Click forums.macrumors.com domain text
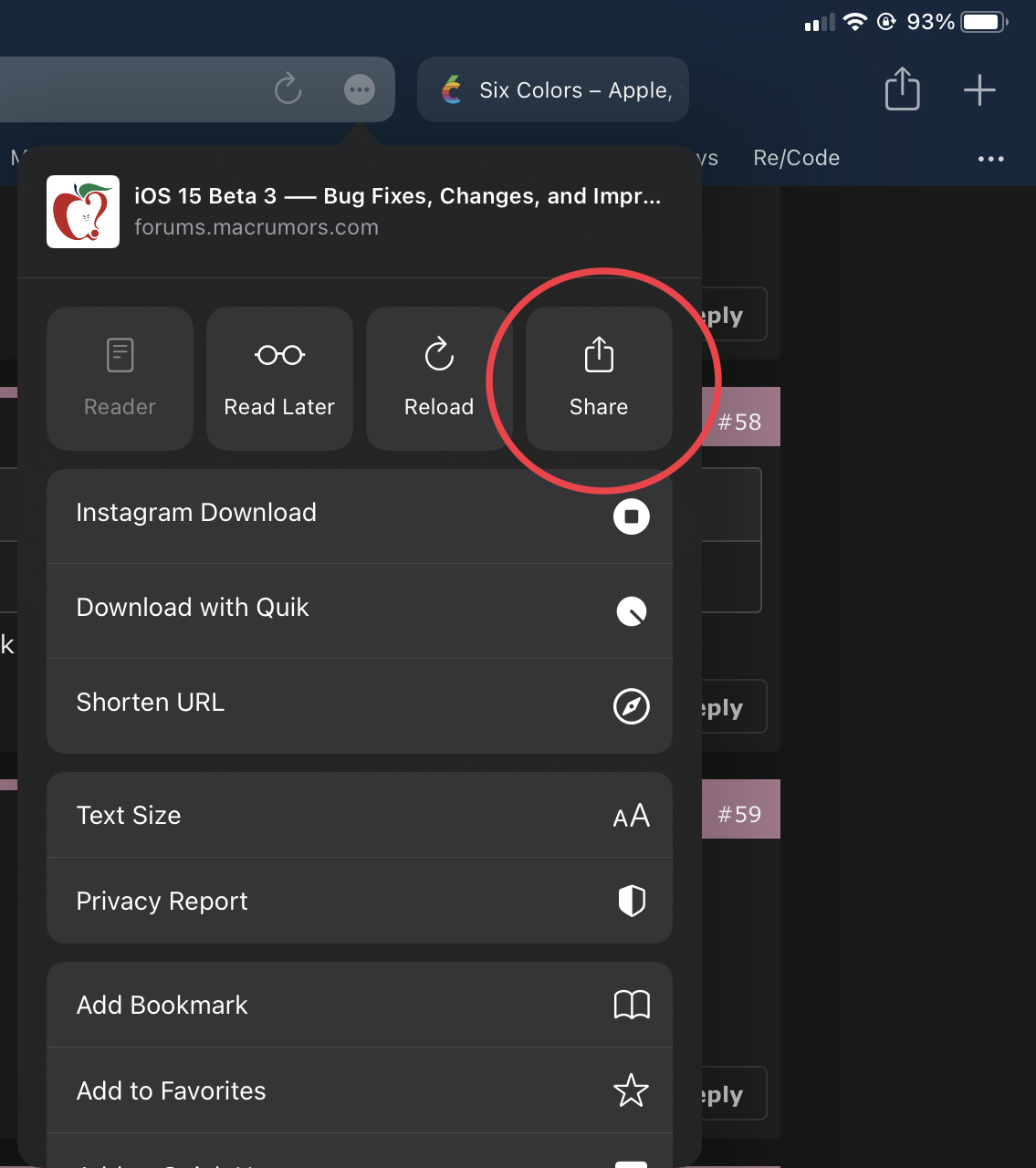Viewport: 1036px width, 1168px height. 256,227
